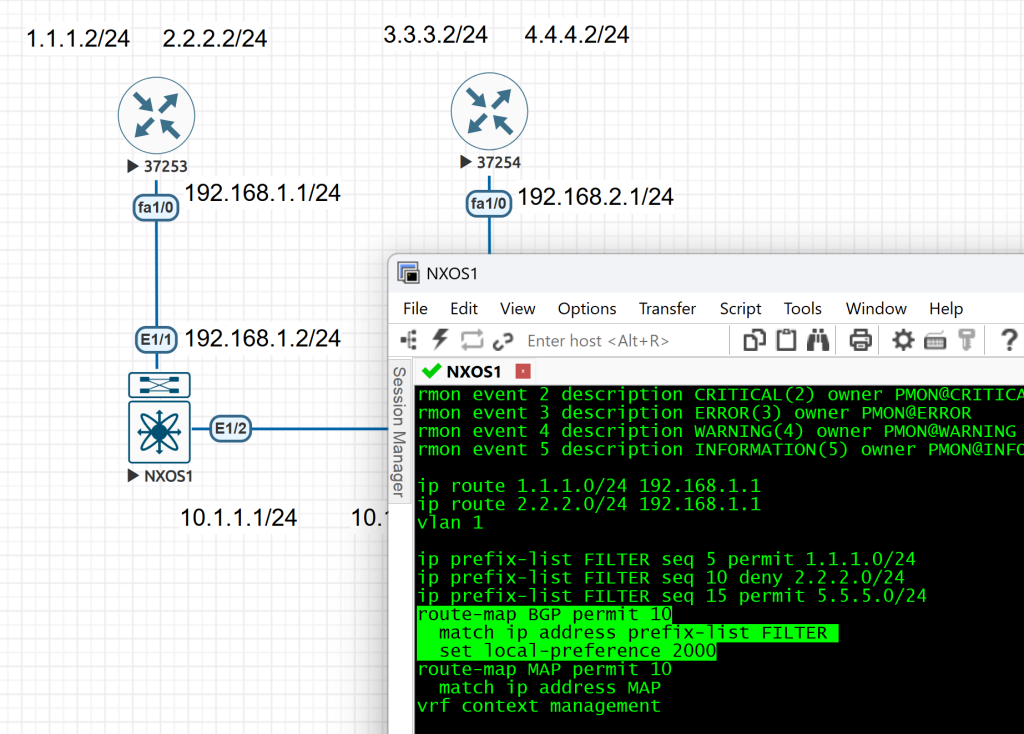Viewport: 1024px width, 734px height.
Task: Click the Reconnect toolbar icon
Action: (471, 340)
